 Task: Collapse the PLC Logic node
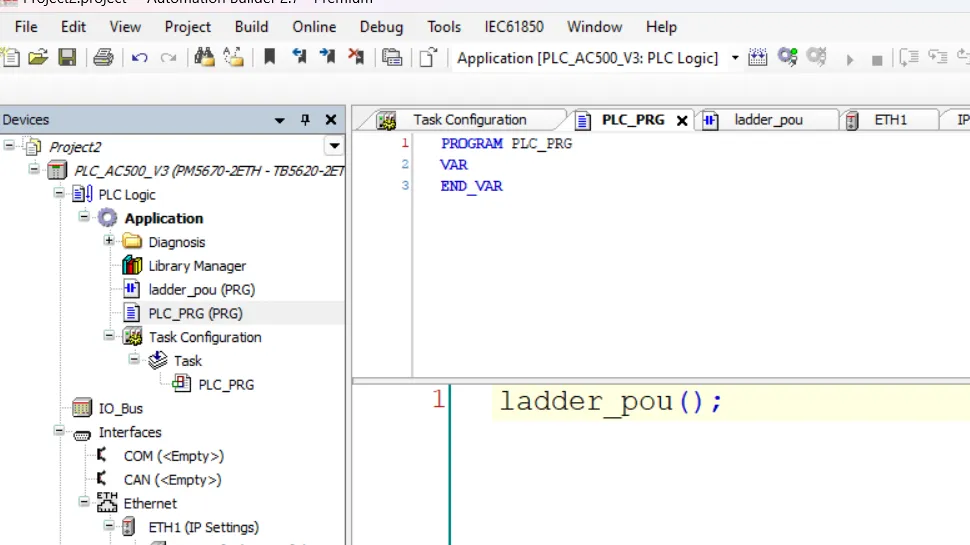pyautogui.click(x=59, y=193)
